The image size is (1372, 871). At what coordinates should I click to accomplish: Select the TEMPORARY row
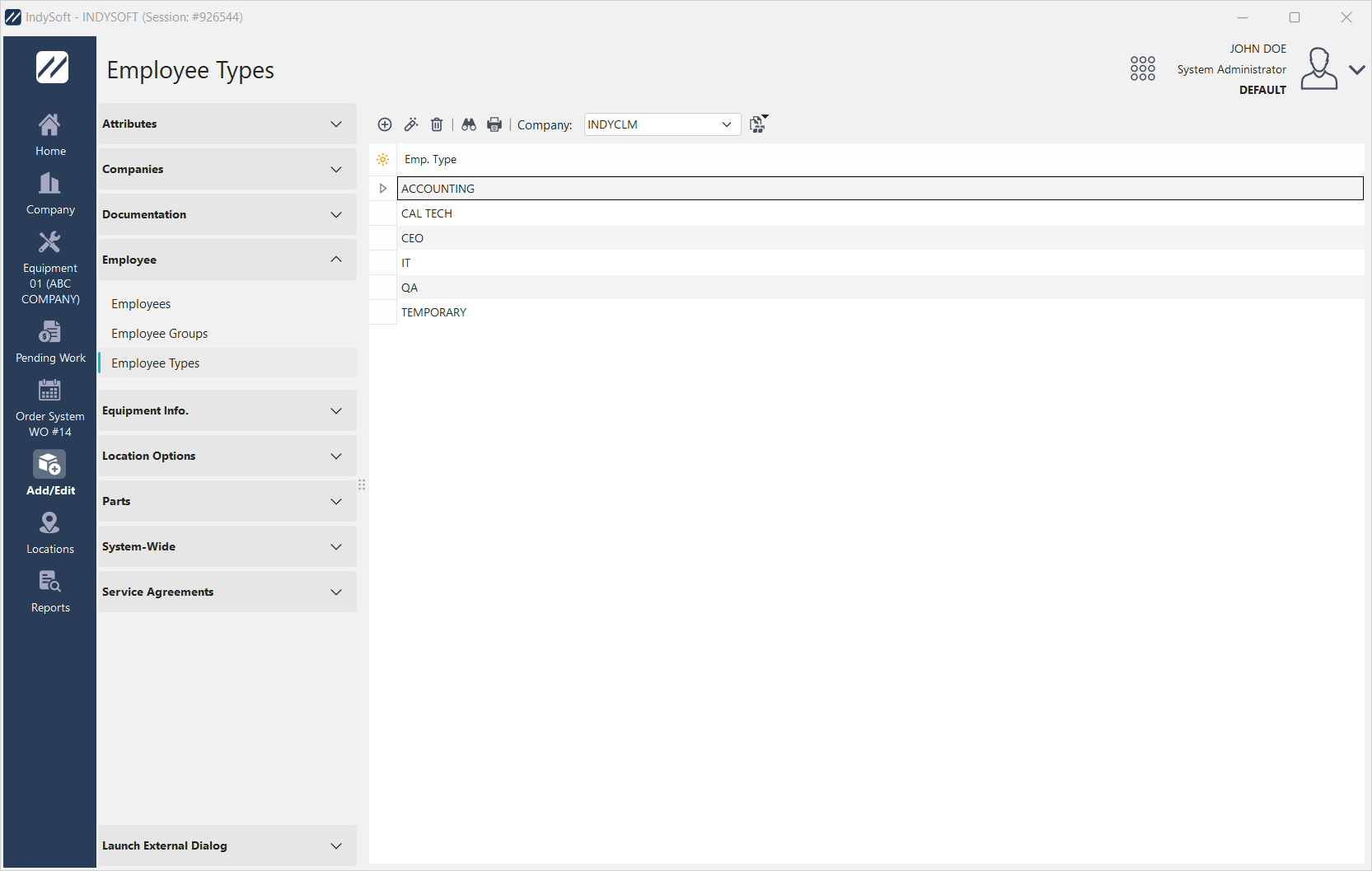tap(880, 312)
